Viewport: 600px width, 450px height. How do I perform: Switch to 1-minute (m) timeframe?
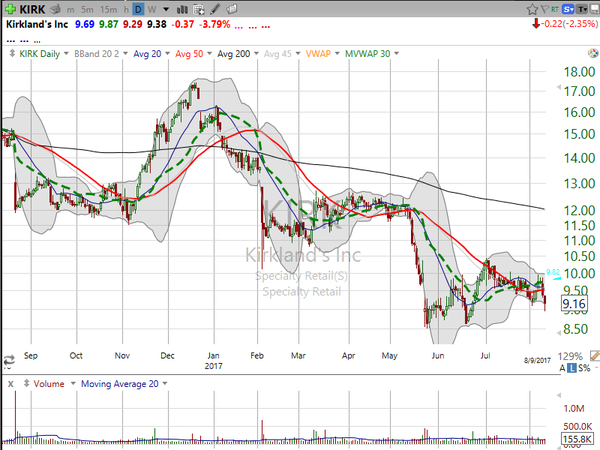[x=70, y=10]
